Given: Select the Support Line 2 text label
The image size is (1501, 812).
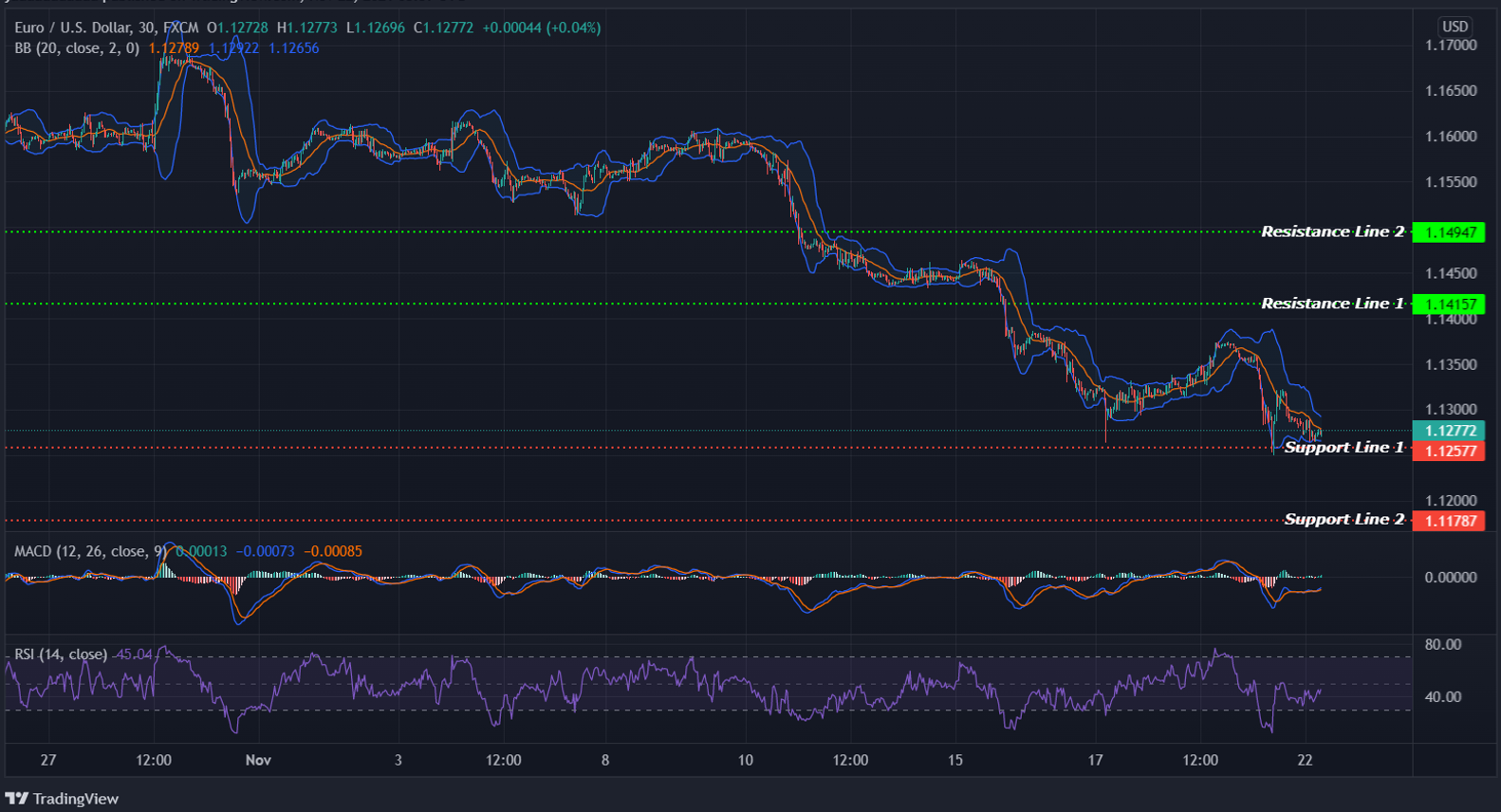Looking at the screenshot, I should coord(1343,519).
